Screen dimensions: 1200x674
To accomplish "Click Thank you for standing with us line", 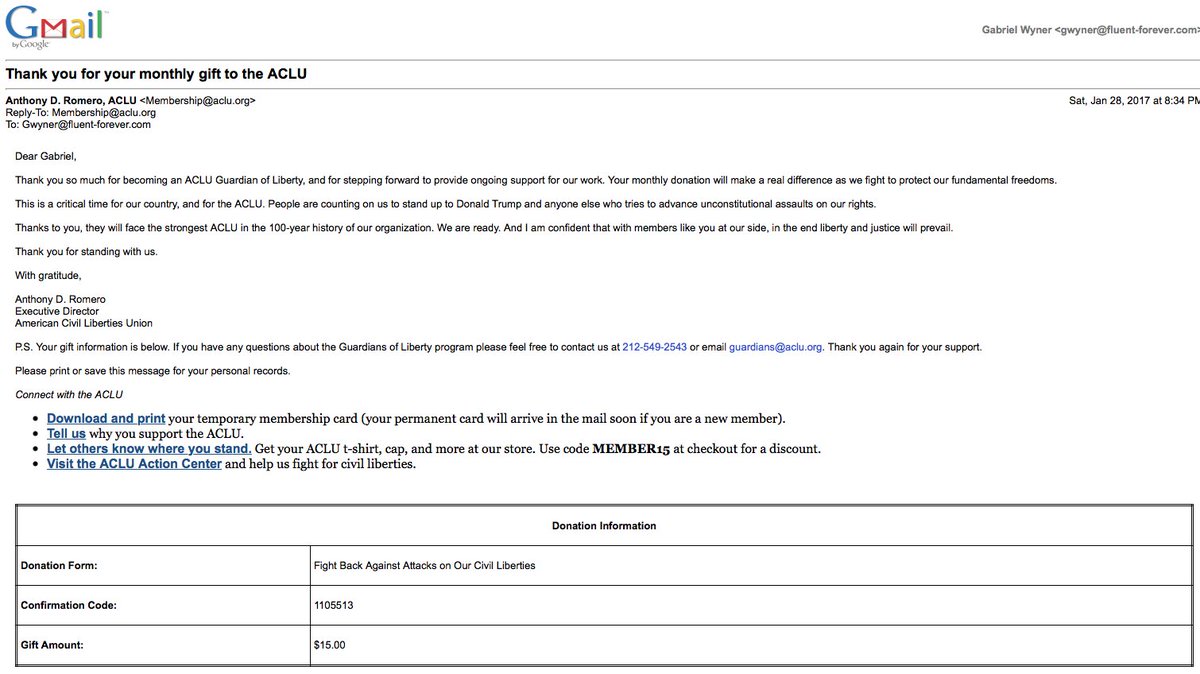I will tap(86, 251).
